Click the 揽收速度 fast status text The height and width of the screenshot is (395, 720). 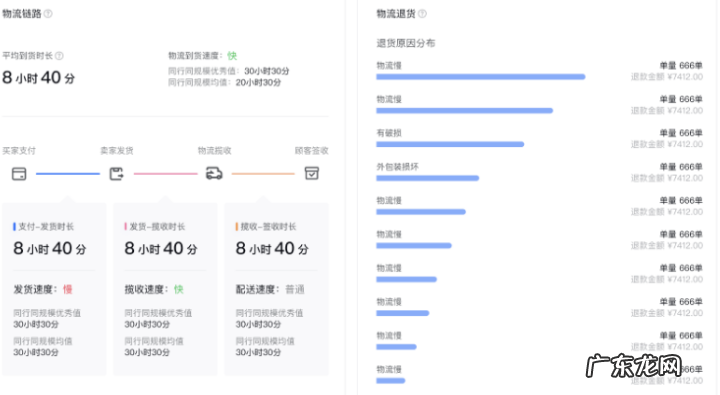179,289
